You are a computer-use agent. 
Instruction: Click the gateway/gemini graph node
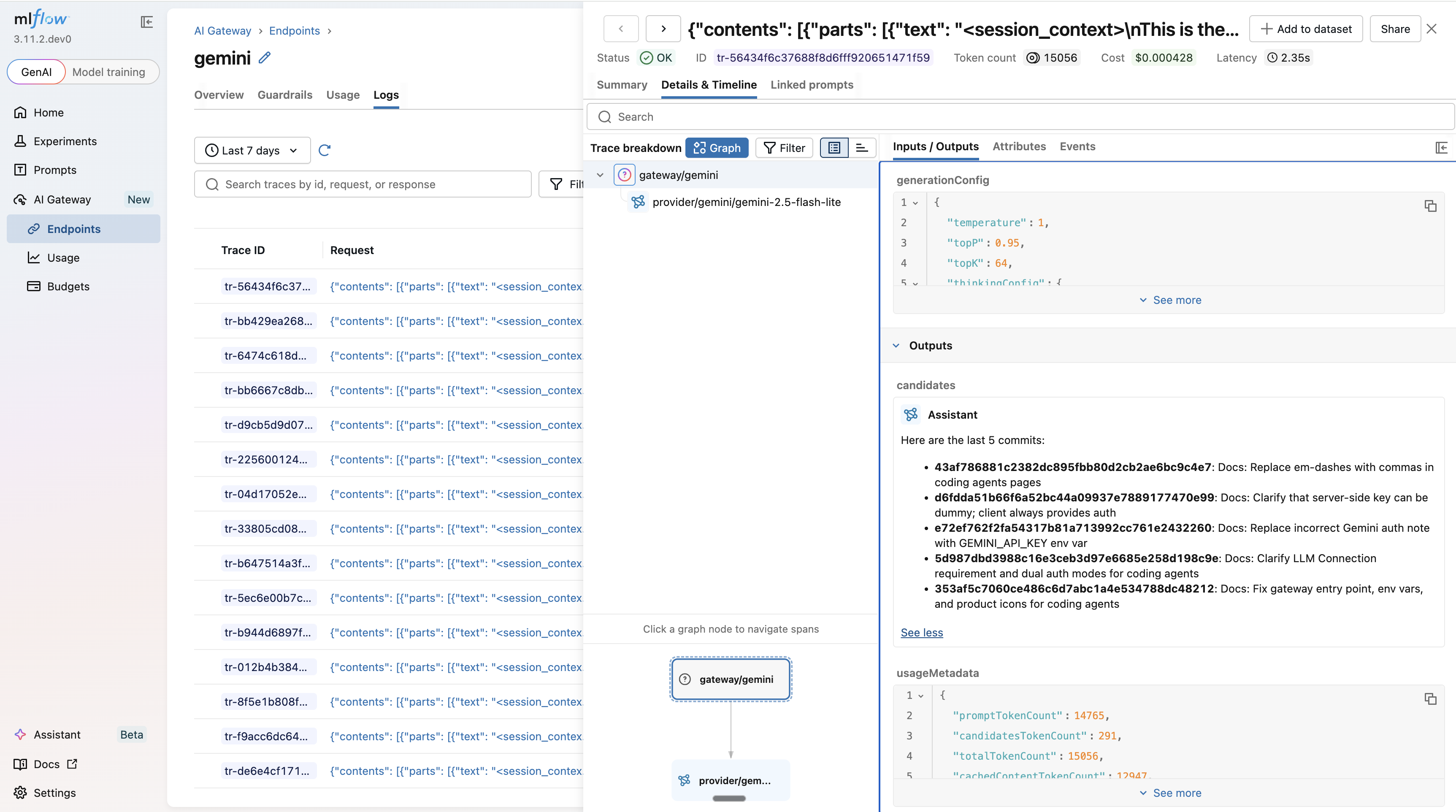[x=730, y=679]
